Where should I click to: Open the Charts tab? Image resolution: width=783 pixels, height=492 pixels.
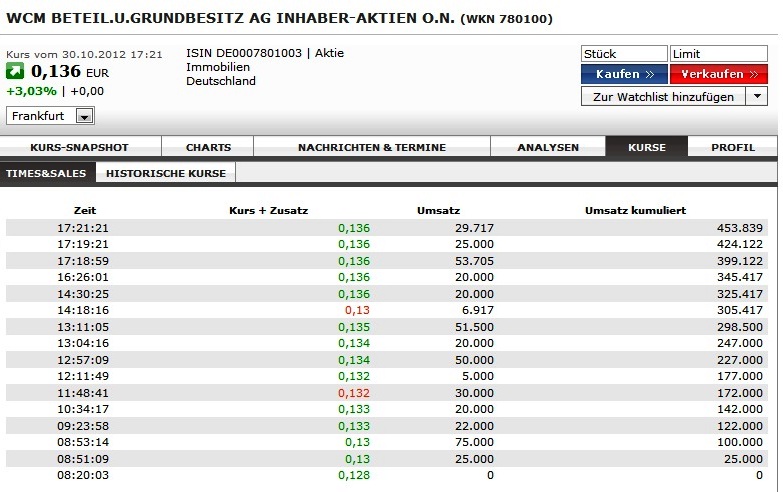(208, 147)
